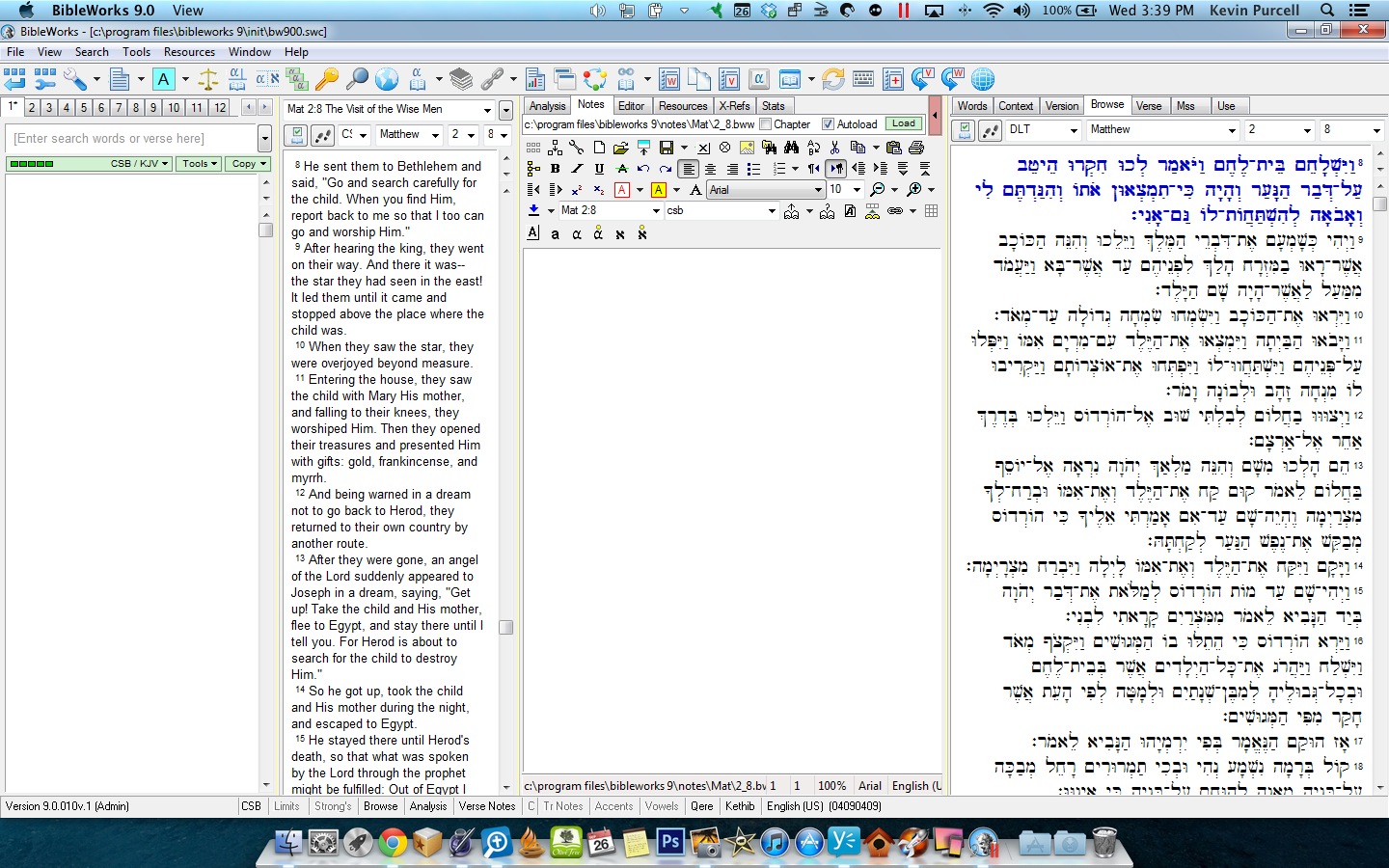Click the scales compare-versions icon in main toolbar
The image size is (1389, 868).
click(208, 79)
